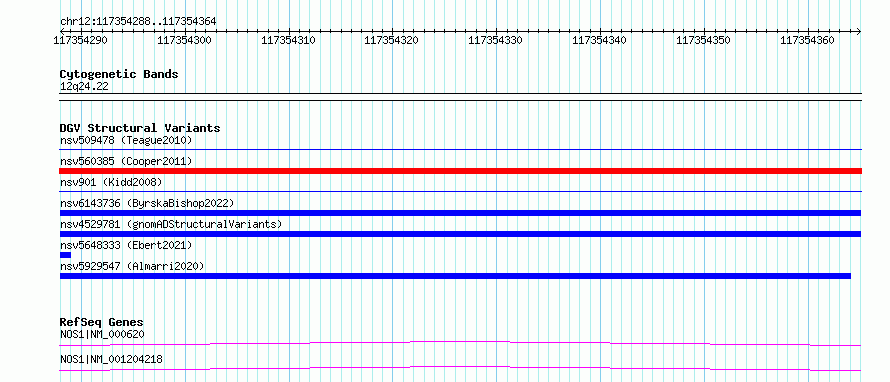This screenshot has width=890, height=382.
Task: Select the Cytogenetic Bands track title
Action: tap(119, 74)
